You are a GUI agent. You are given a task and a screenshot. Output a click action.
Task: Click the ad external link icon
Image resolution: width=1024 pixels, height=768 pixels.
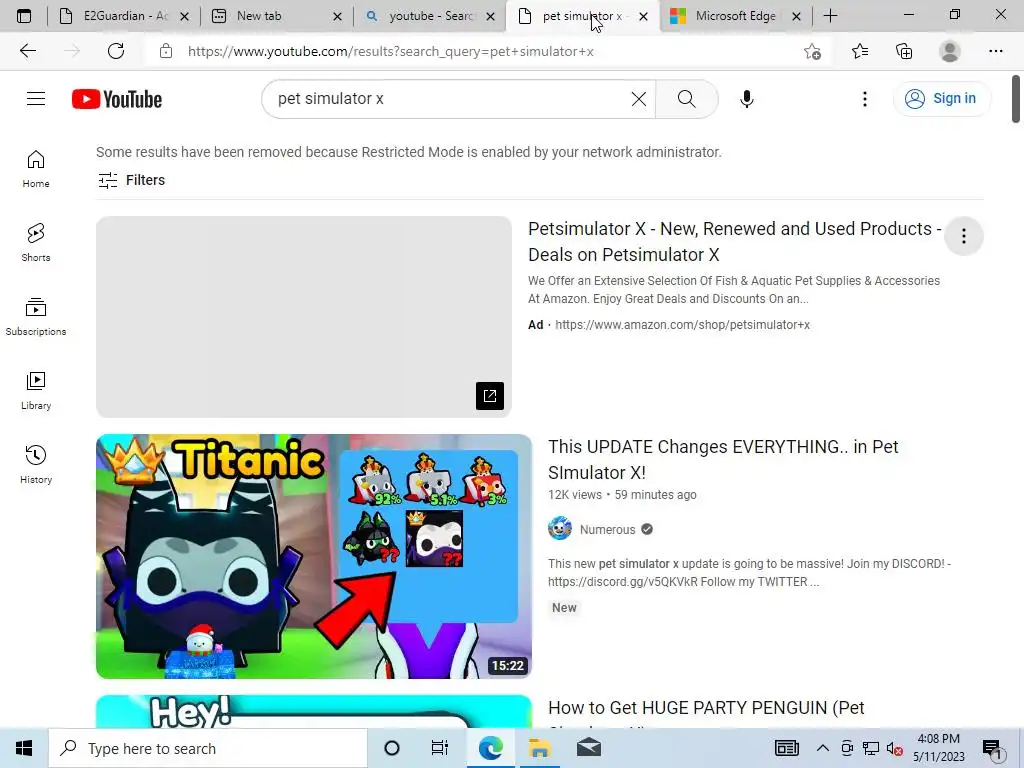pos(490,396)
